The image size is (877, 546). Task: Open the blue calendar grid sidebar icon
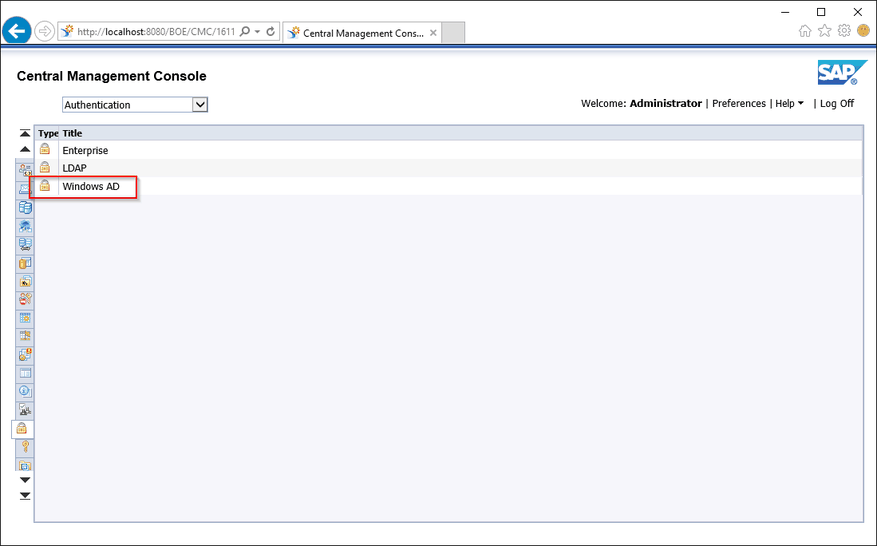(25, 318)
